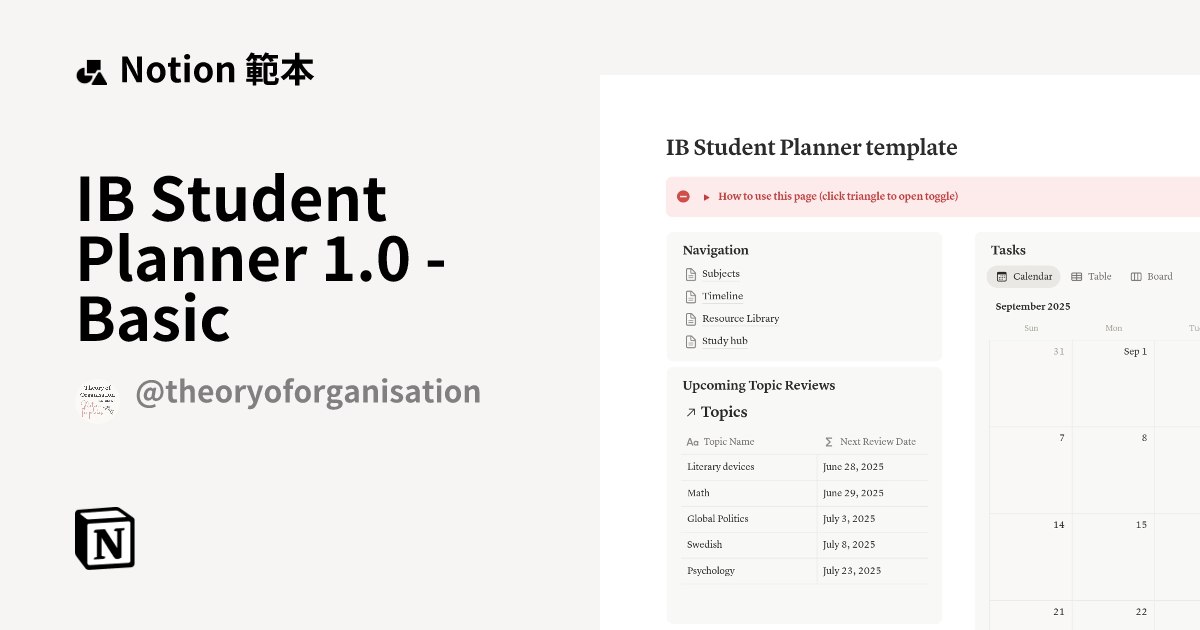The width and height of the screenshot is (1200, 630).
Task: Switch to the Board view
Action: 1151,276
